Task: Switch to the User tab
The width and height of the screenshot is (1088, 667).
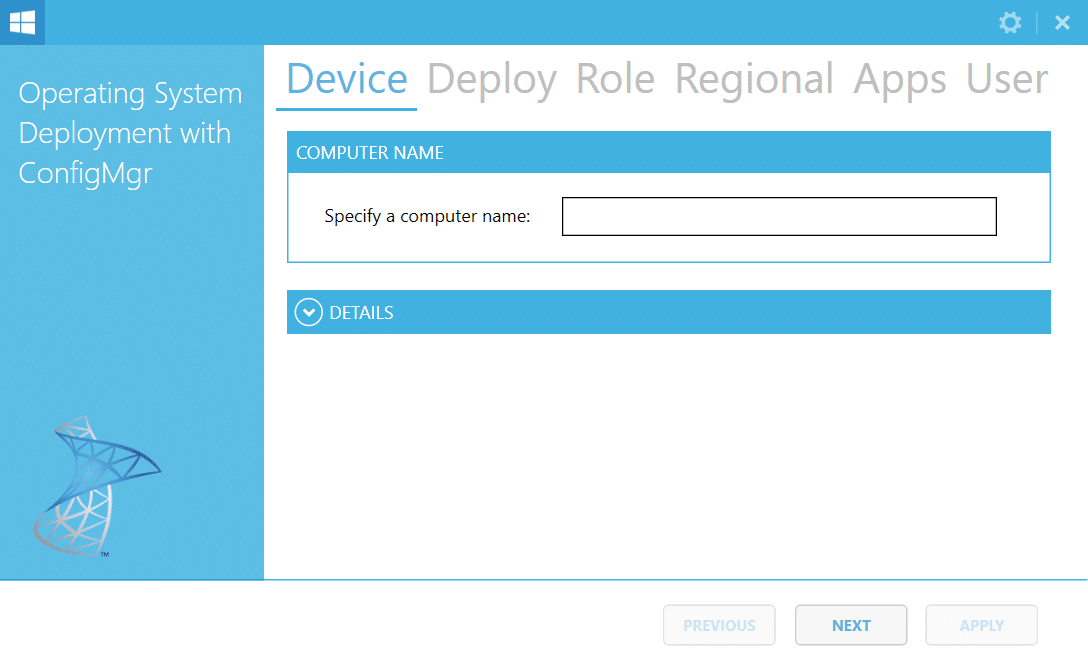Action: [1006, 80]
